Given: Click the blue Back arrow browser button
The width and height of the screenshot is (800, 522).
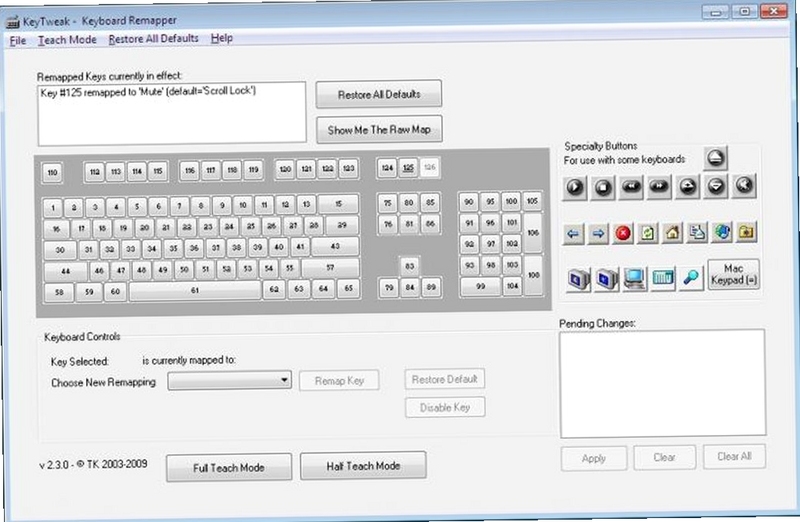Looking at the screenshot, I should [x=573, y=234].
